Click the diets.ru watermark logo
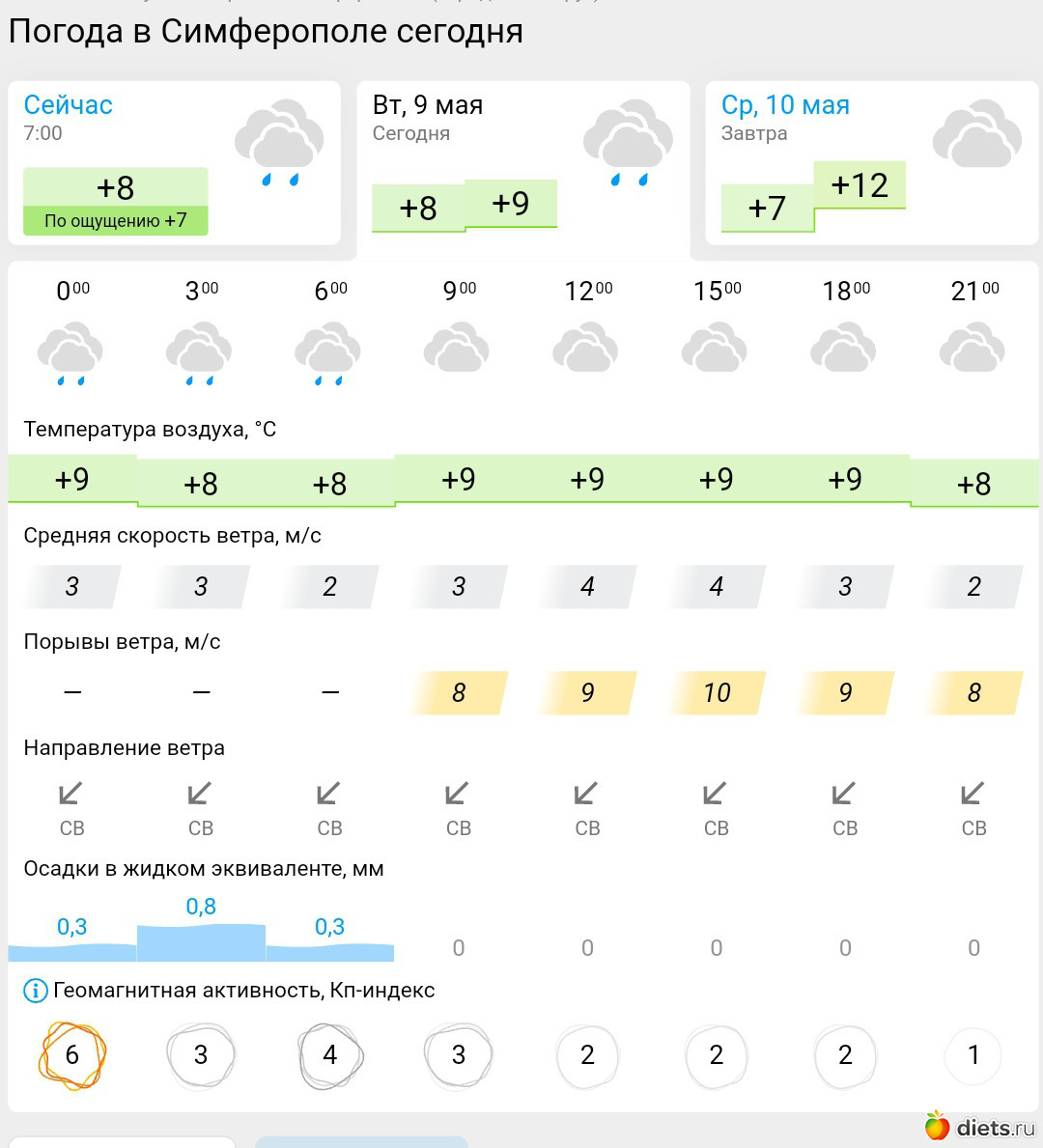 point(979,1127)
